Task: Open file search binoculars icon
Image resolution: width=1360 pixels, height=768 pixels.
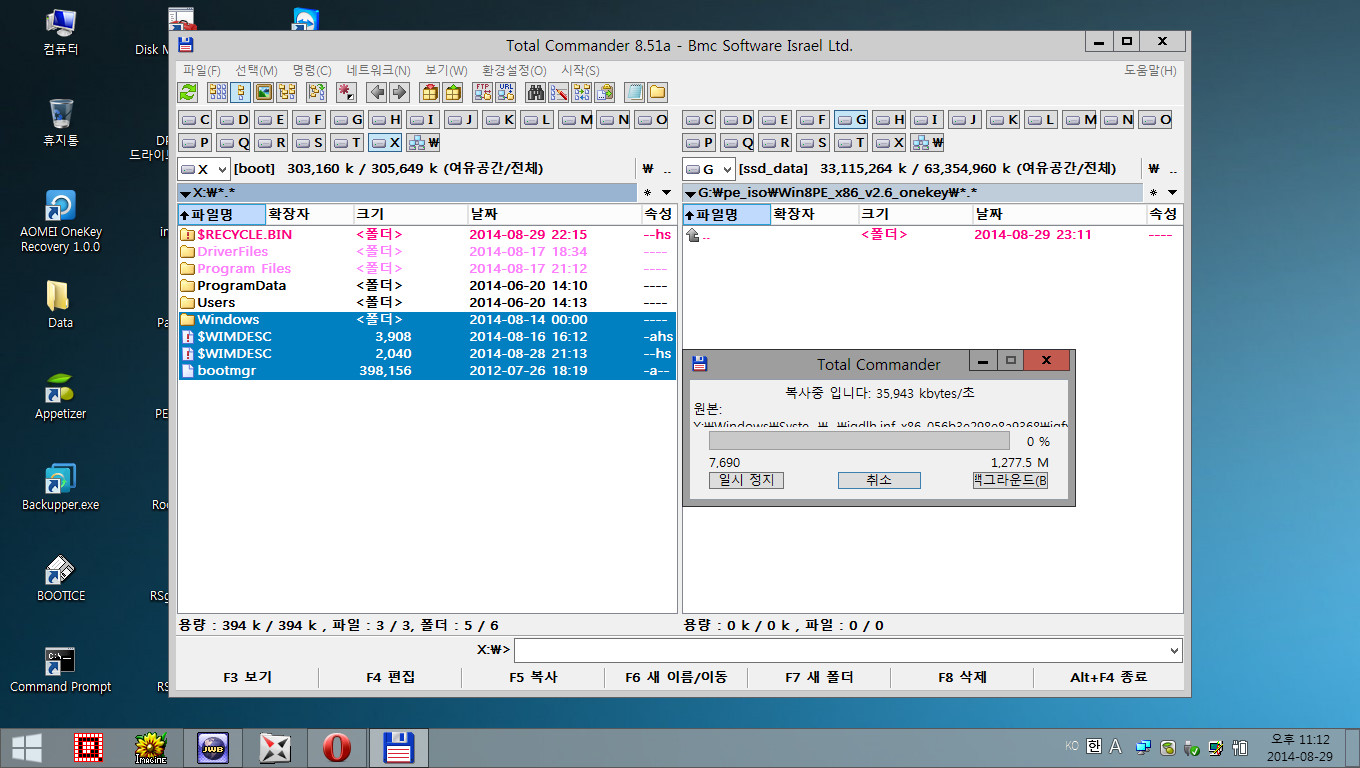Action: (535, 93)
